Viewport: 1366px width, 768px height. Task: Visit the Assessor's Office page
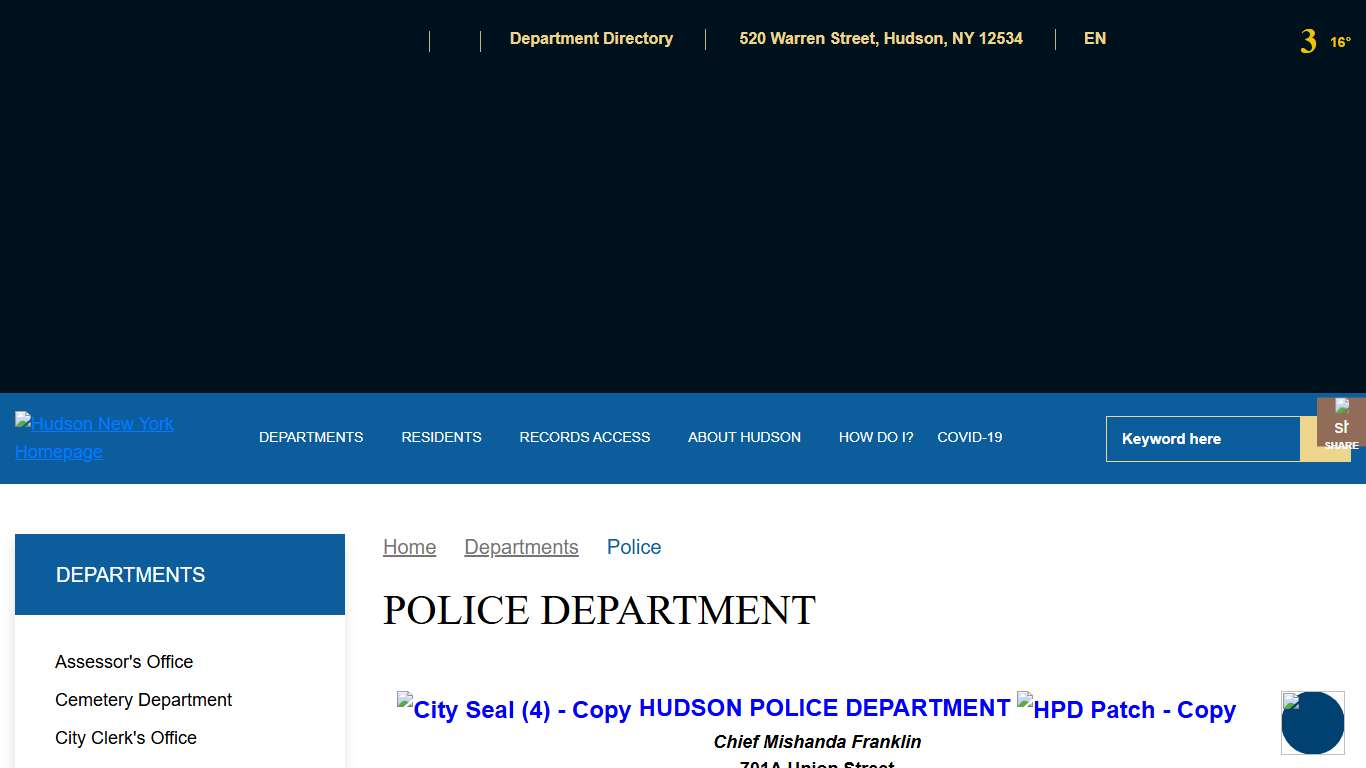(124, 661)
